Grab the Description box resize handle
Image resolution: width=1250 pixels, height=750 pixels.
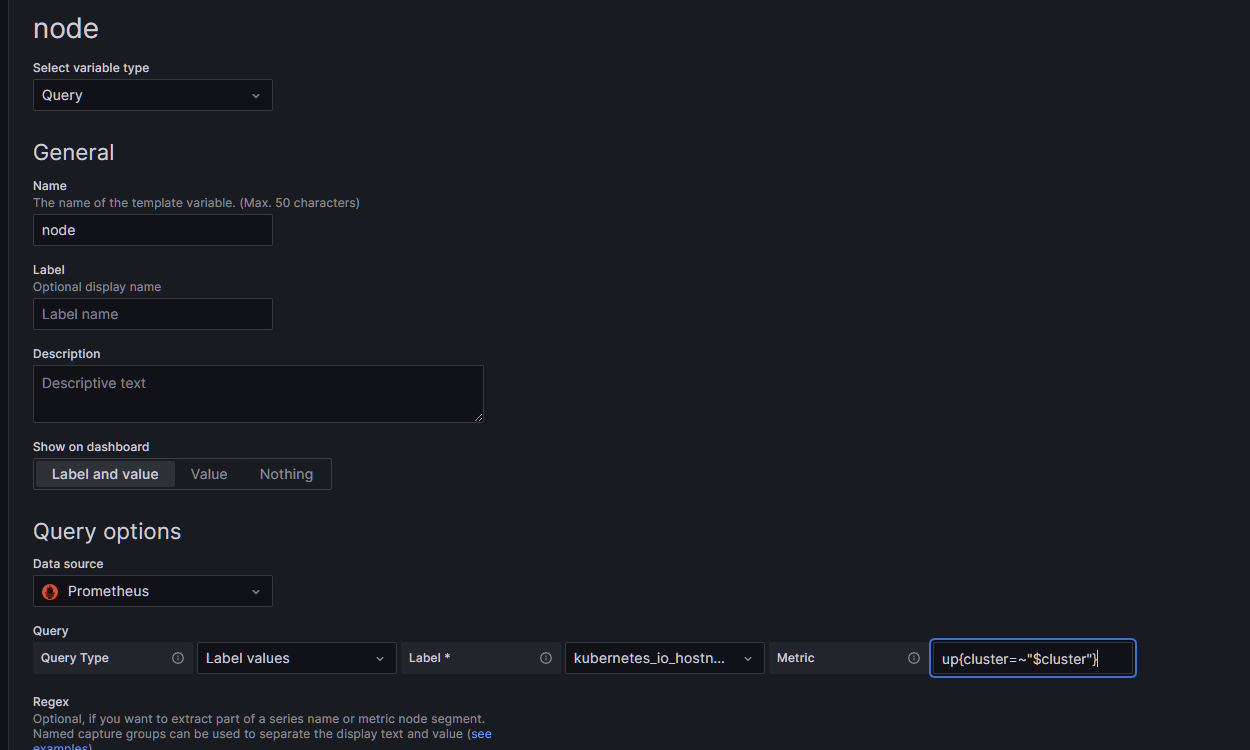(479, 417)
